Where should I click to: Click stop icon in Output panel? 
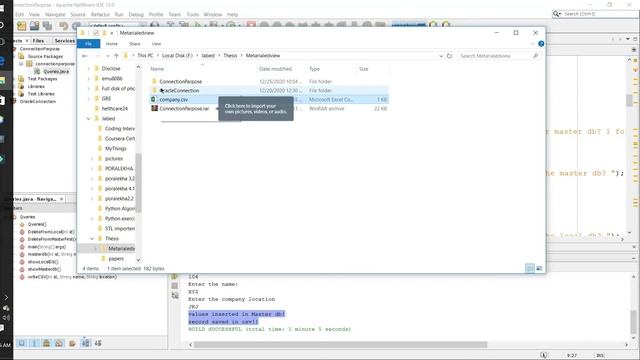175,286
